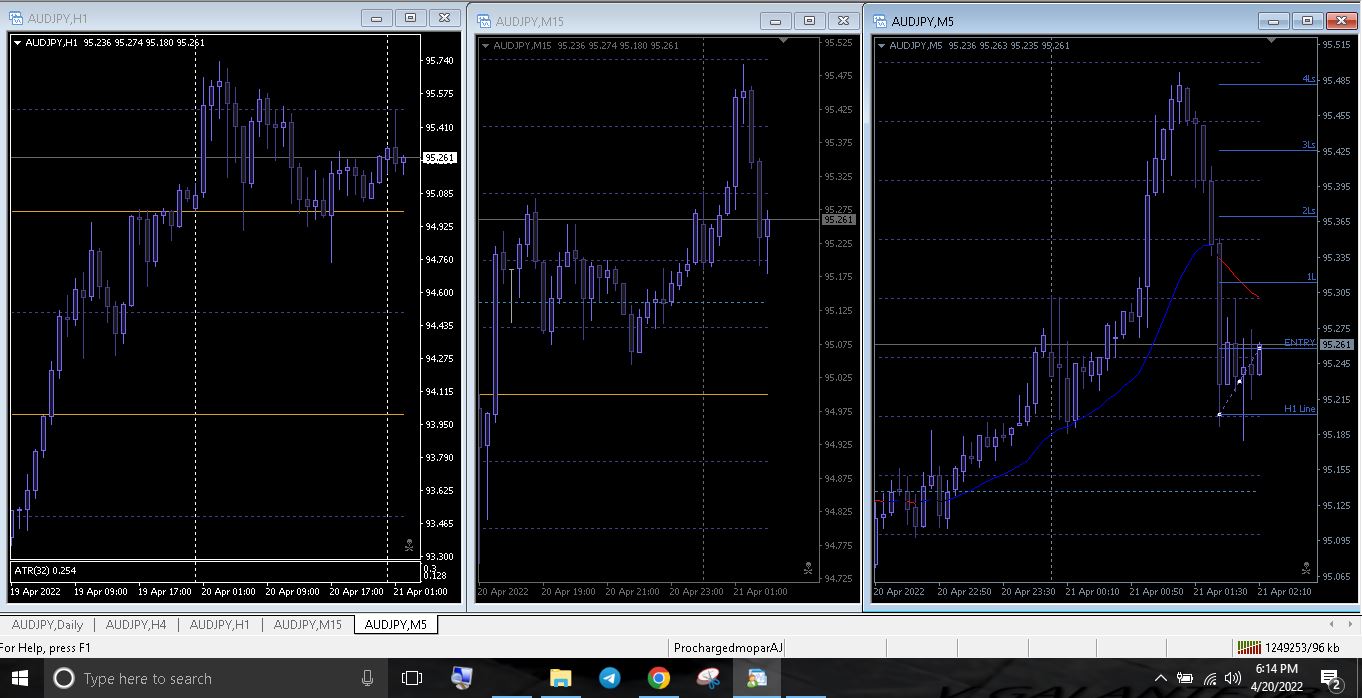Click the AUDJPY,M15 chart window title icon
Screen dimensions: 1362x698
[x=484, y=21]
